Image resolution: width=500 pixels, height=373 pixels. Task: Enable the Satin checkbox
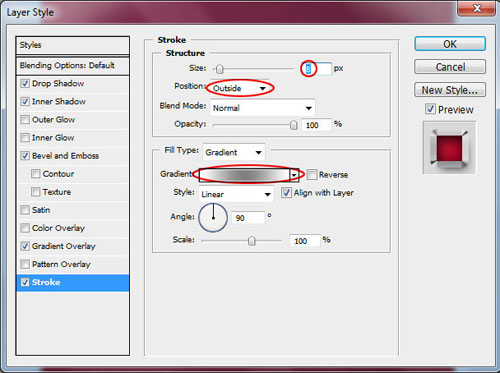pos(25,210)
